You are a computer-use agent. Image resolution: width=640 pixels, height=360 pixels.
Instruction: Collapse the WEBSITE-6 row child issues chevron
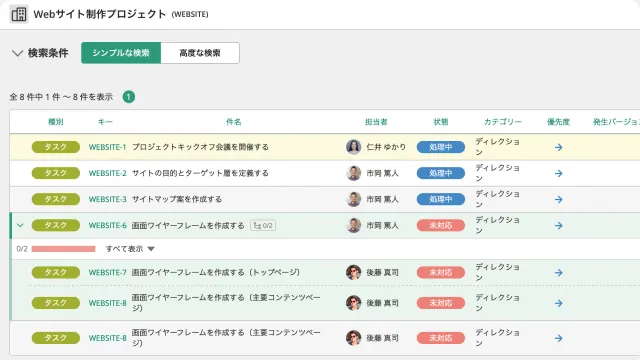click(x=20, y=225)
